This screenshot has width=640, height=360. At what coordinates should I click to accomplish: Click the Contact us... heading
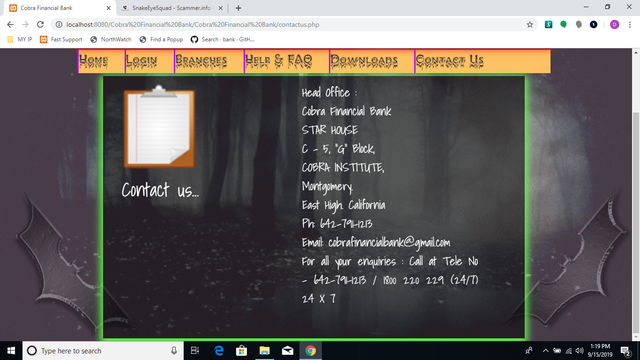click(x=160, y=190)
